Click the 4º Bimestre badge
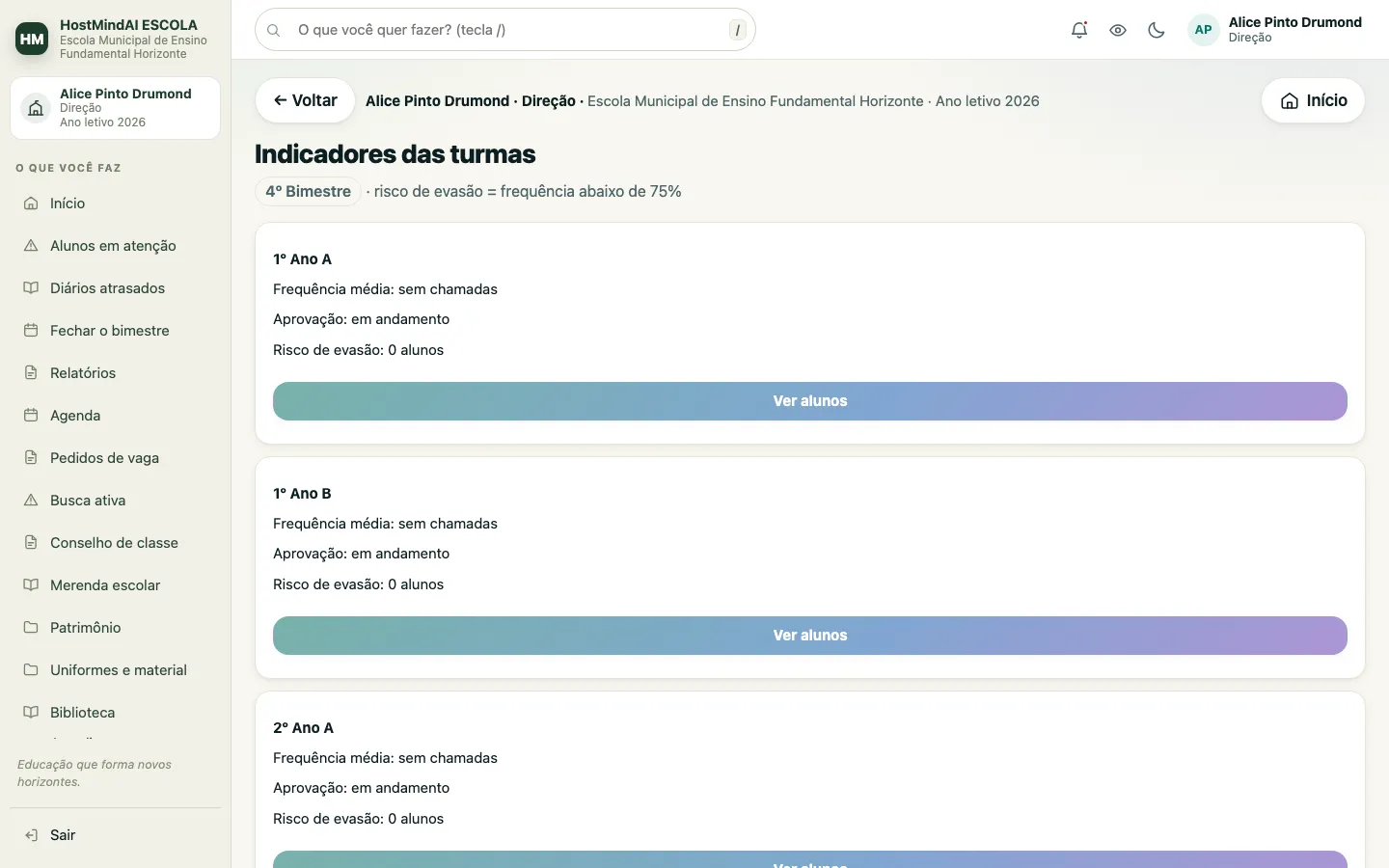This screenshot has height=868, width=1389. [x=308, y=192]
